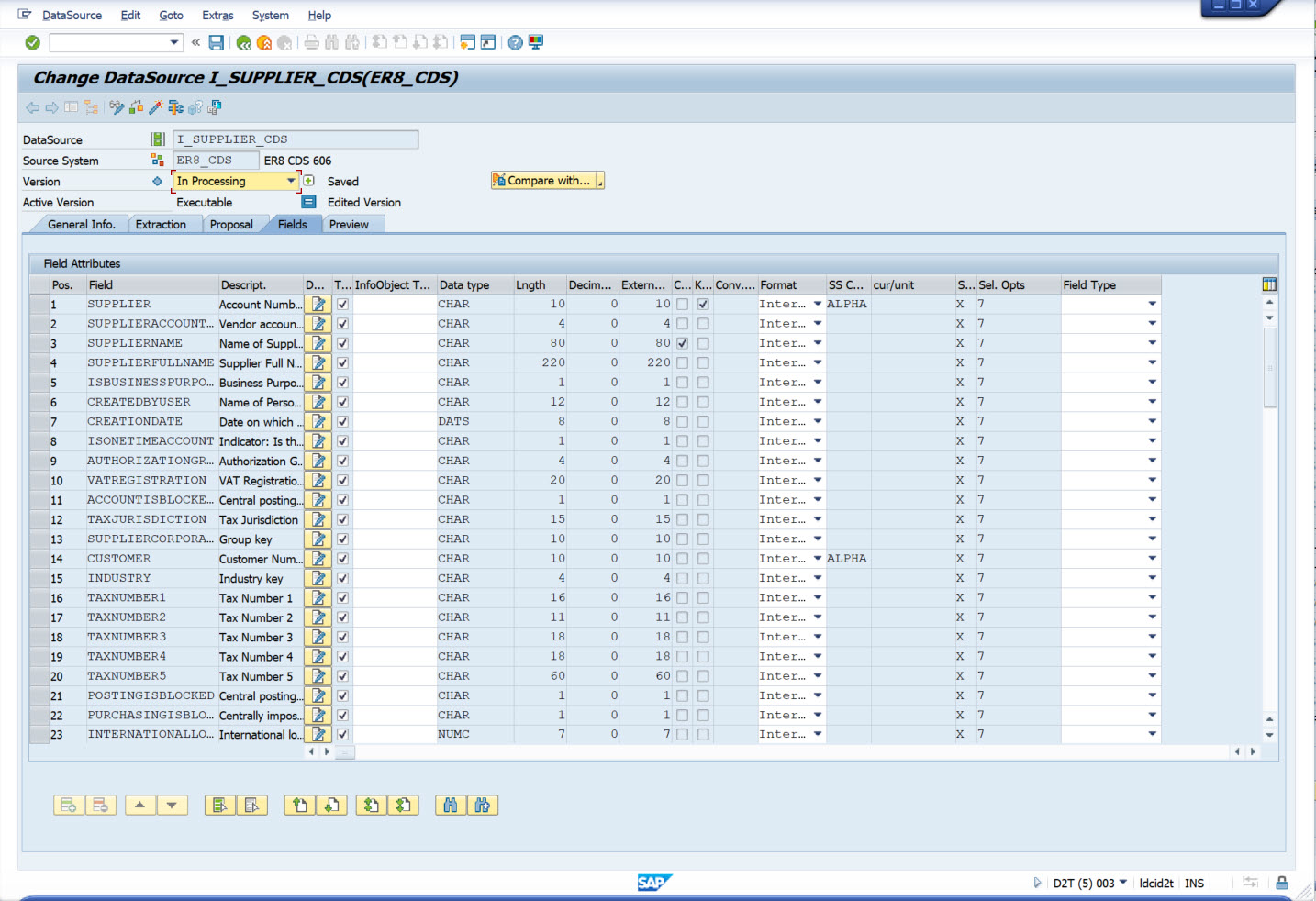This screenshot has width=1316, height=901.
Task: Open Customize Local Layout monitor icon
Action: [536, 42]
